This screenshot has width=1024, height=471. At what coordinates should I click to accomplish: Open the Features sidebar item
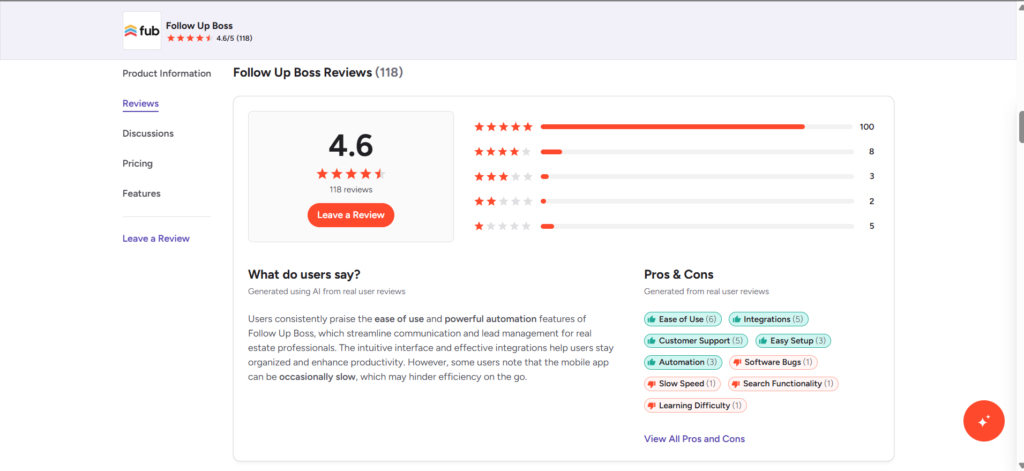coord(141,193)
